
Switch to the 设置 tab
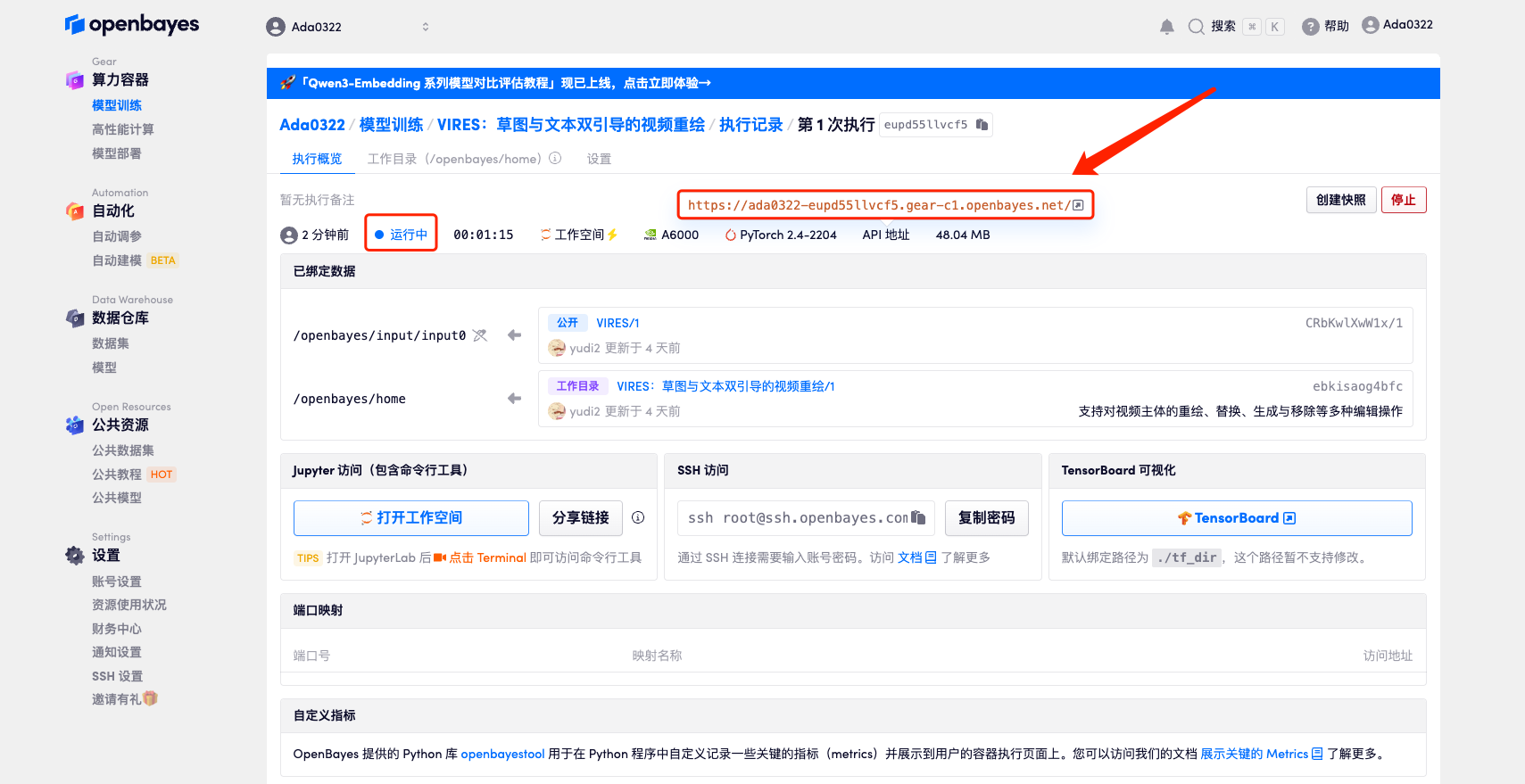(599, 159)
